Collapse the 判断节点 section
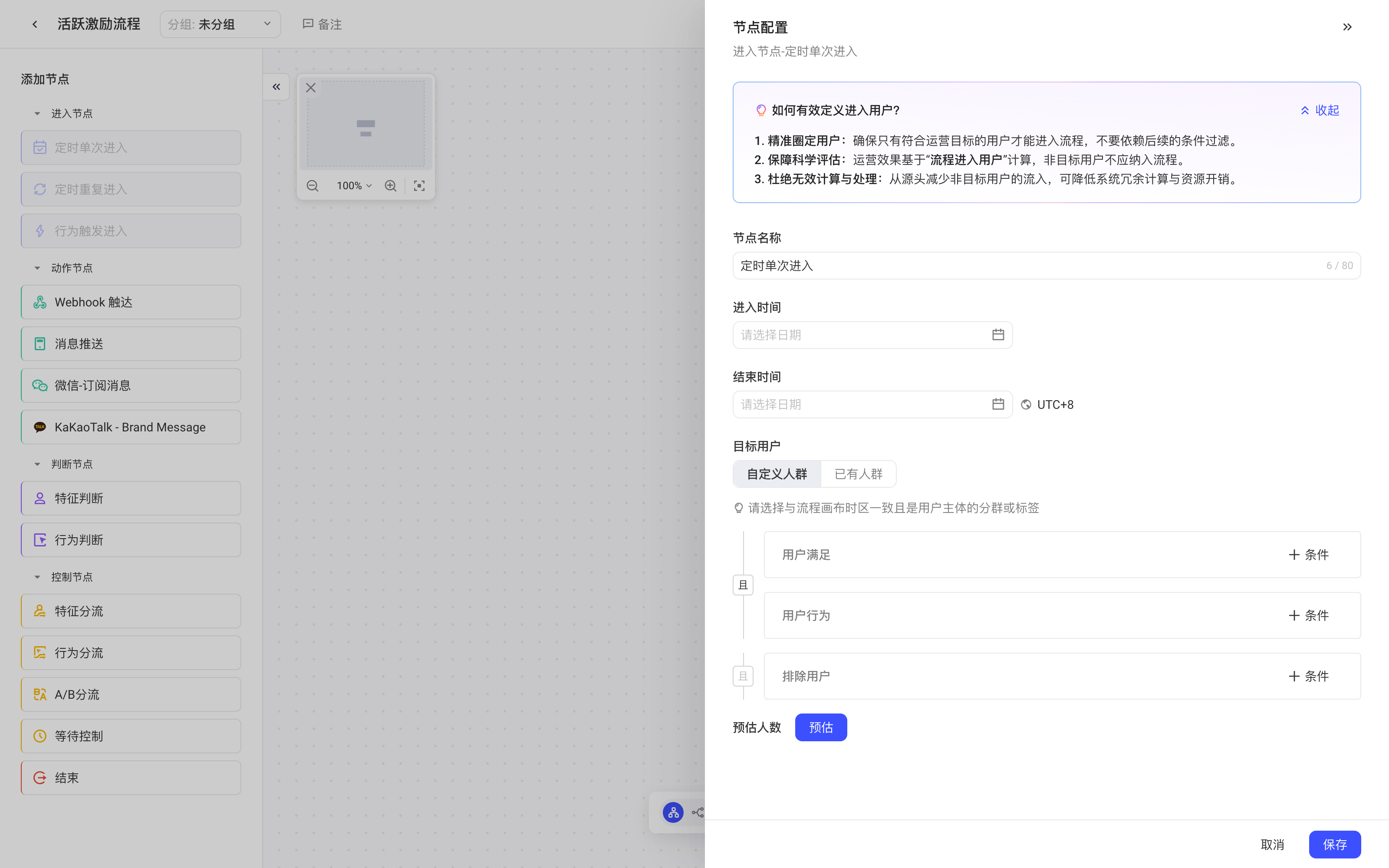 [37, 464]
